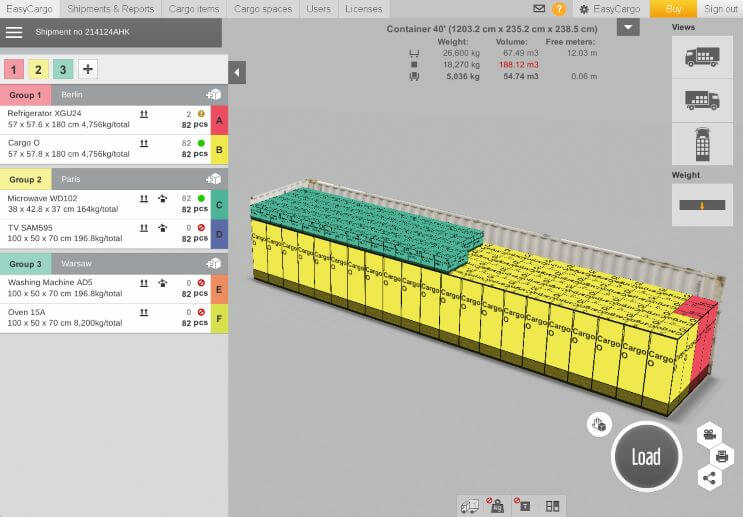Activate manual load hand-and-box tool
This screenshot has height=517, width=743.
click(x=599, y=424)
